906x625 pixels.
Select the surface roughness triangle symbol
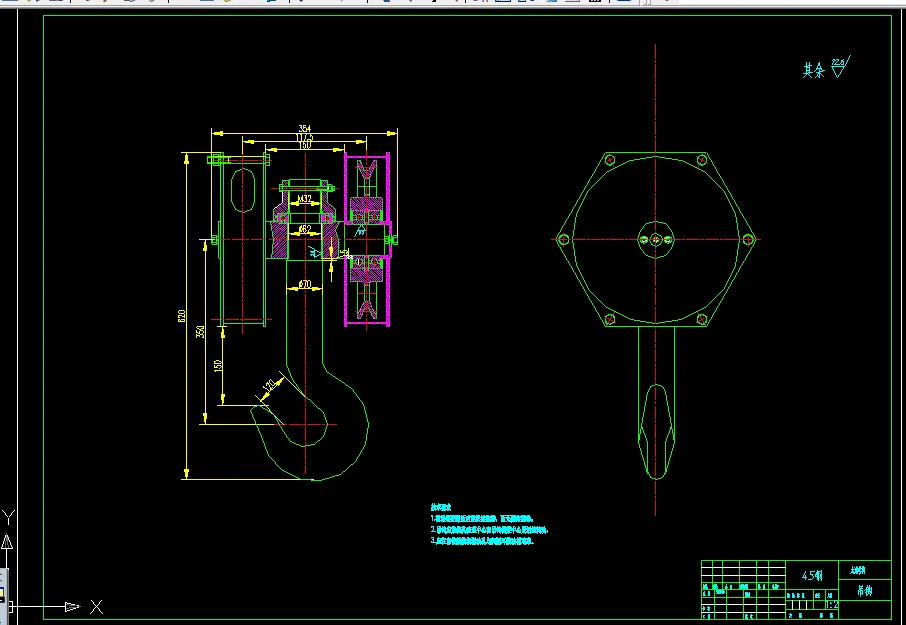841,67
